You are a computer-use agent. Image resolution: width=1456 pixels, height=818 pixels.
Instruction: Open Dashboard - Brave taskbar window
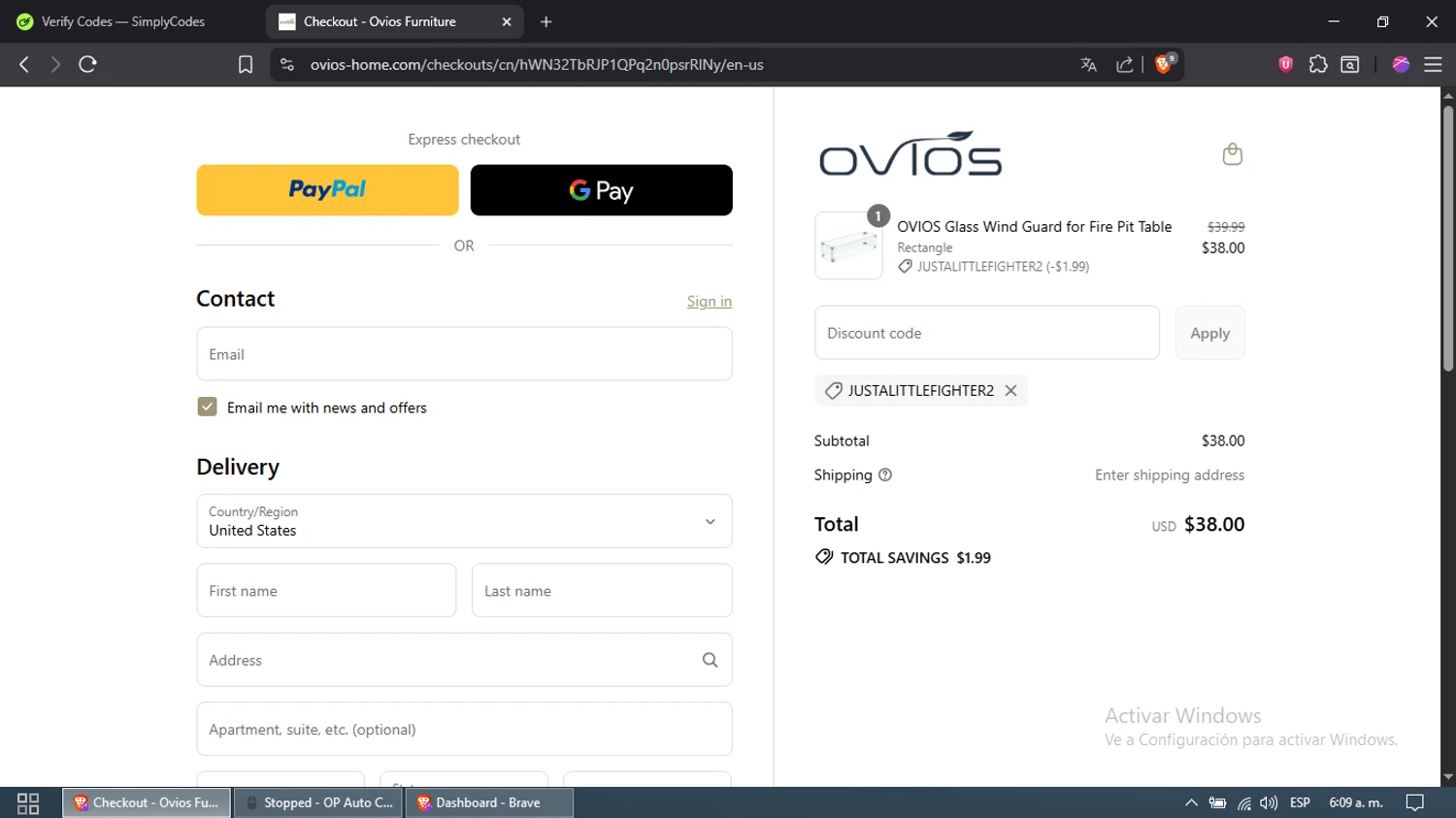click(x=489, y=802)
